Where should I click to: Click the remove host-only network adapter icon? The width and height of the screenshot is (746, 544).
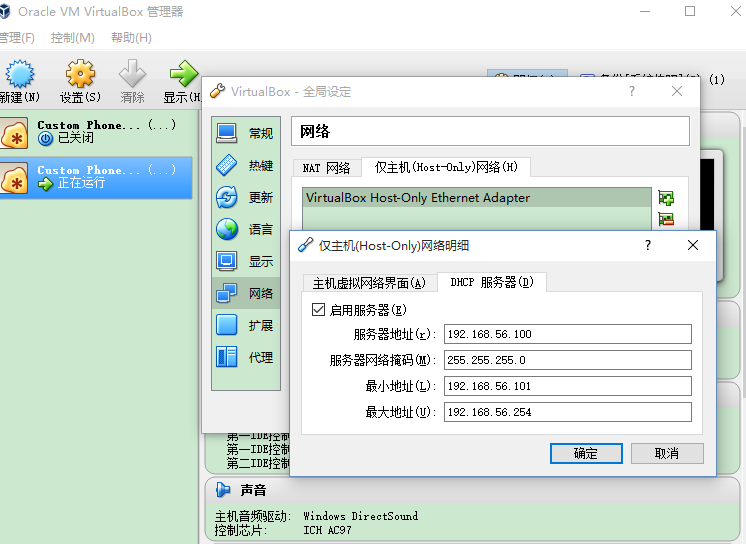666,220
